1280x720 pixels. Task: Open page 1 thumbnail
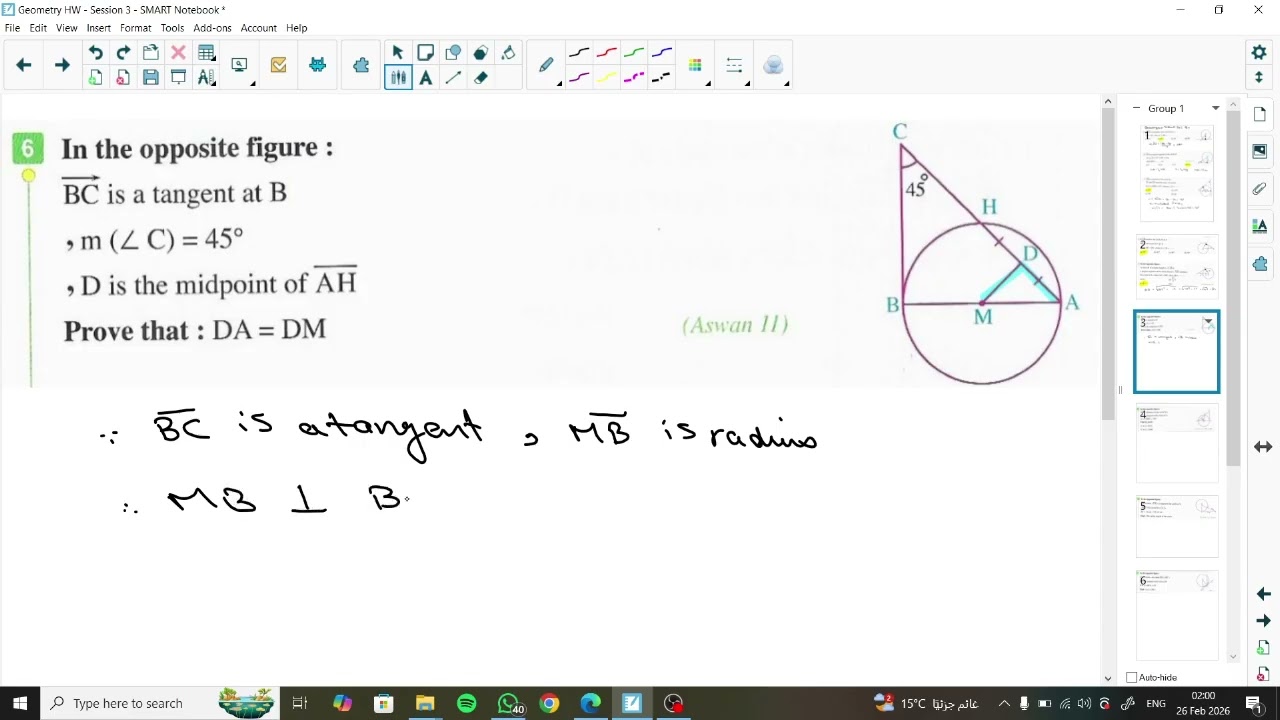click(1177, 173)
